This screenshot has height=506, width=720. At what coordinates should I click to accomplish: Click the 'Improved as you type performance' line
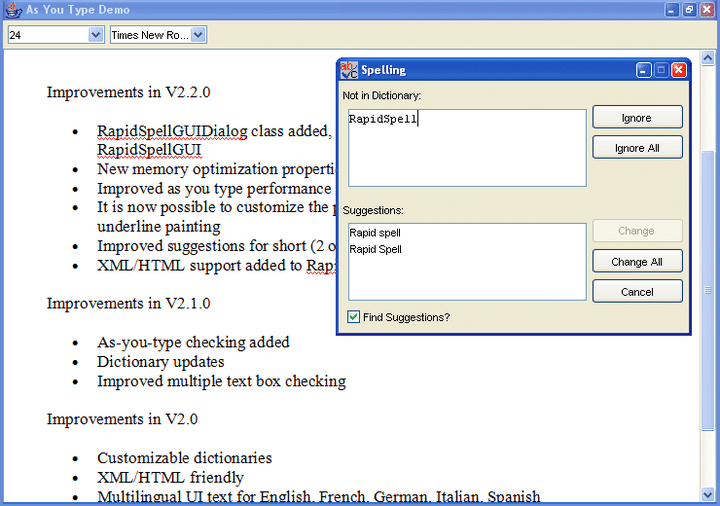point(214,189)
